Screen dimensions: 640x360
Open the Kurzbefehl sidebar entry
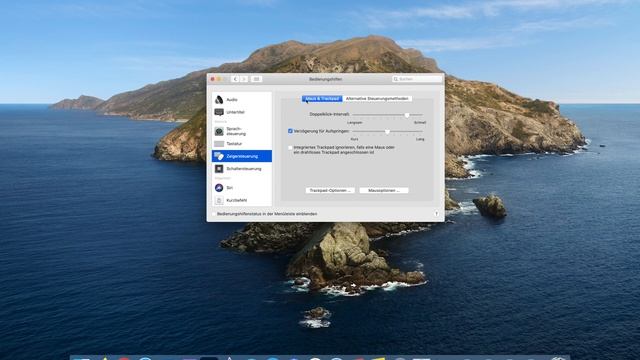pos(242,200)
